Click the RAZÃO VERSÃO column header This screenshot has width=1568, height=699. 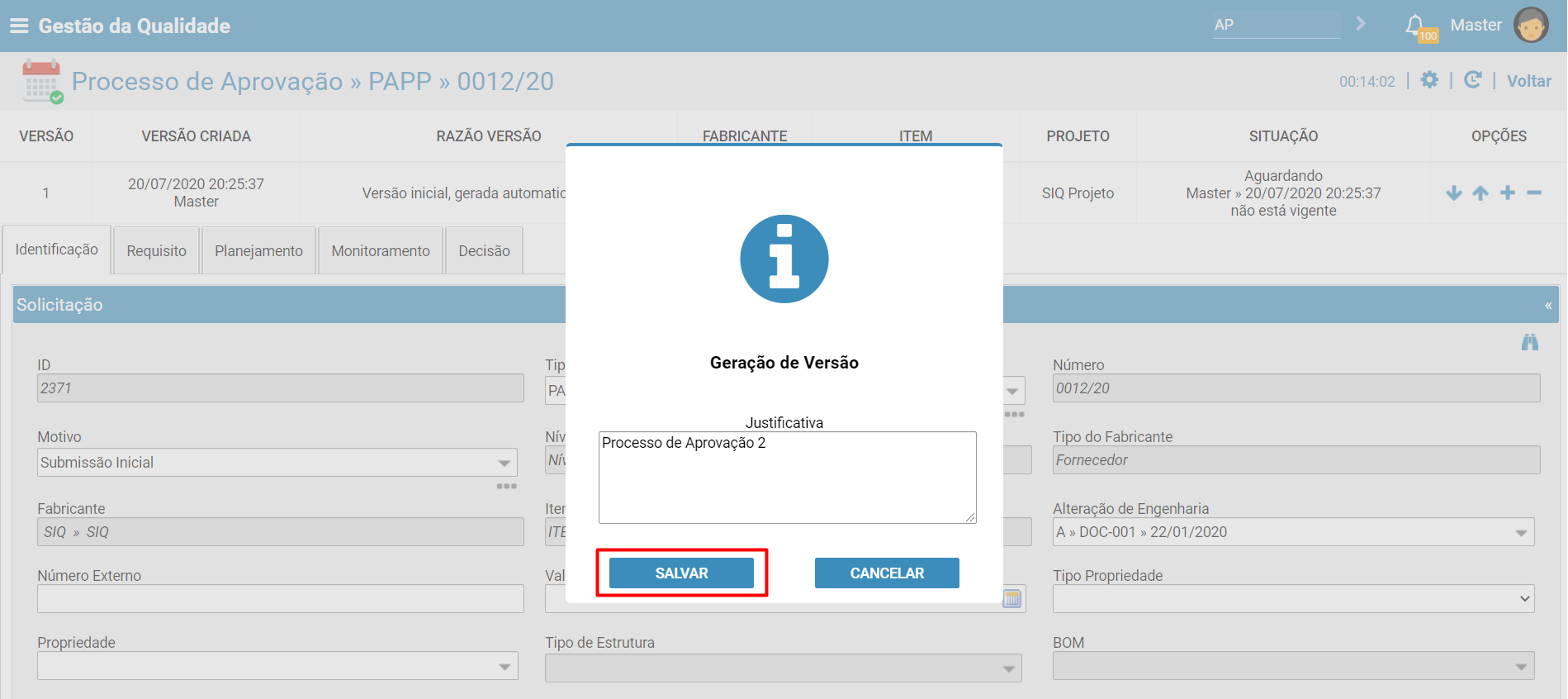click(x=489, y=136)
